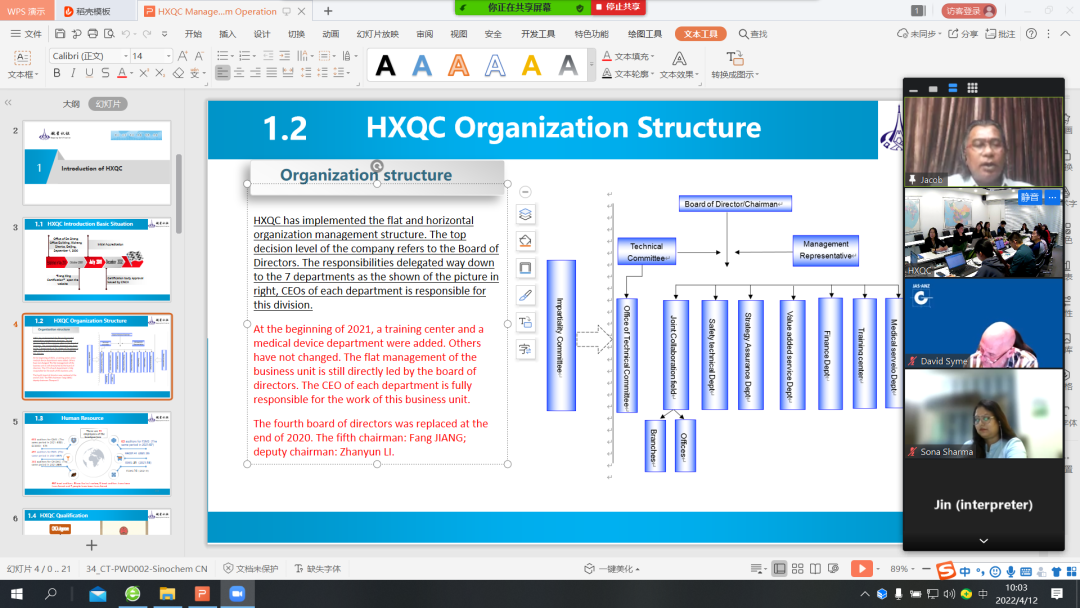Click the clear formatting eraser icon
This screenshot has height=608, width=1080.
click(178, 73)
